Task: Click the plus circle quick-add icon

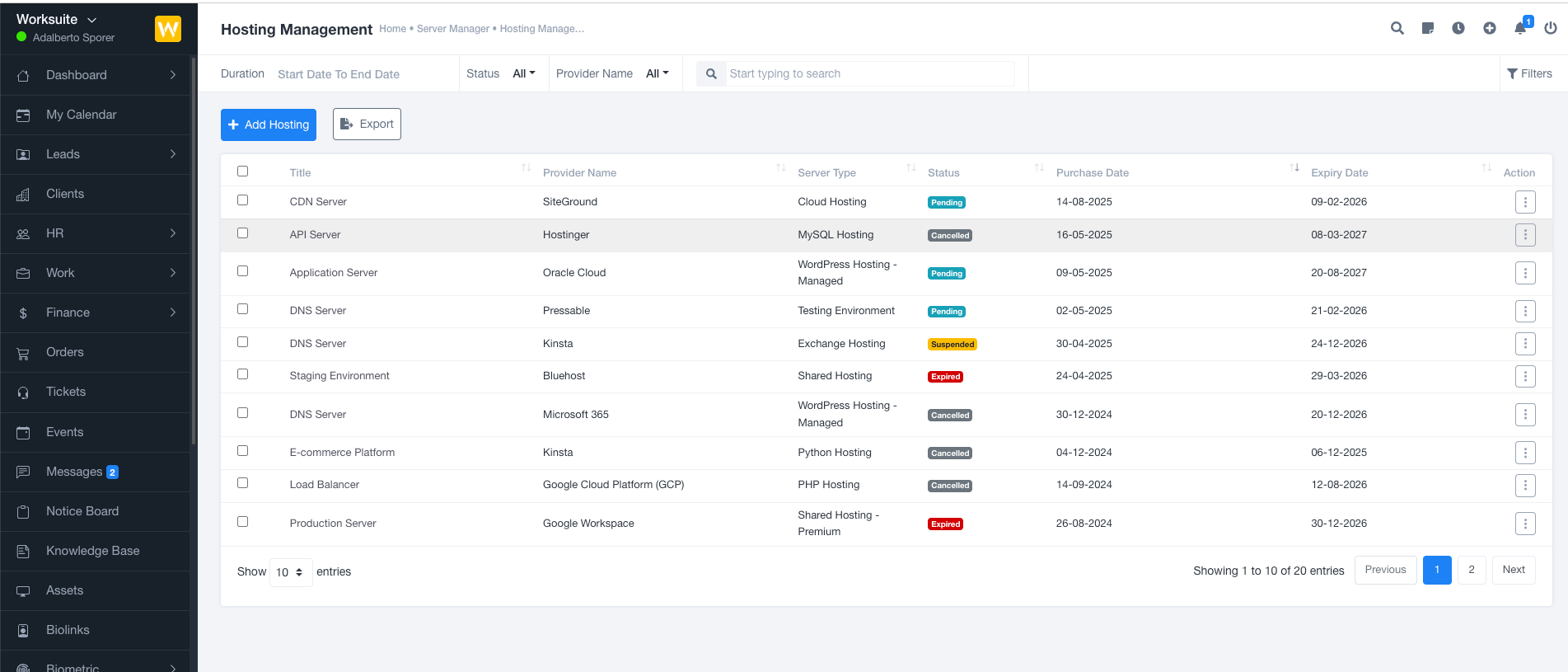Action: (x=1490, y=28)
